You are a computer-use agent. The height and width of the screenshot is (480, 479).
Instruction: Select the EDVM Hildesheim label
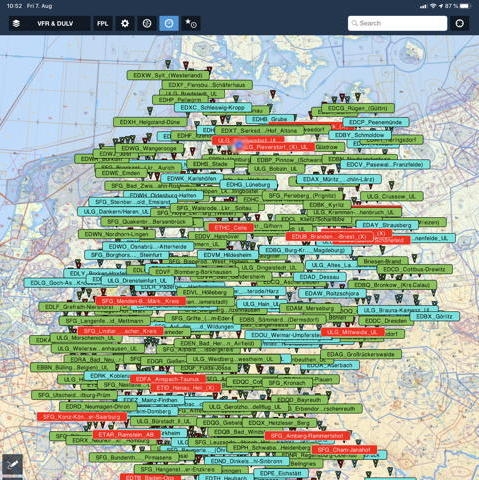coord(228,255)
